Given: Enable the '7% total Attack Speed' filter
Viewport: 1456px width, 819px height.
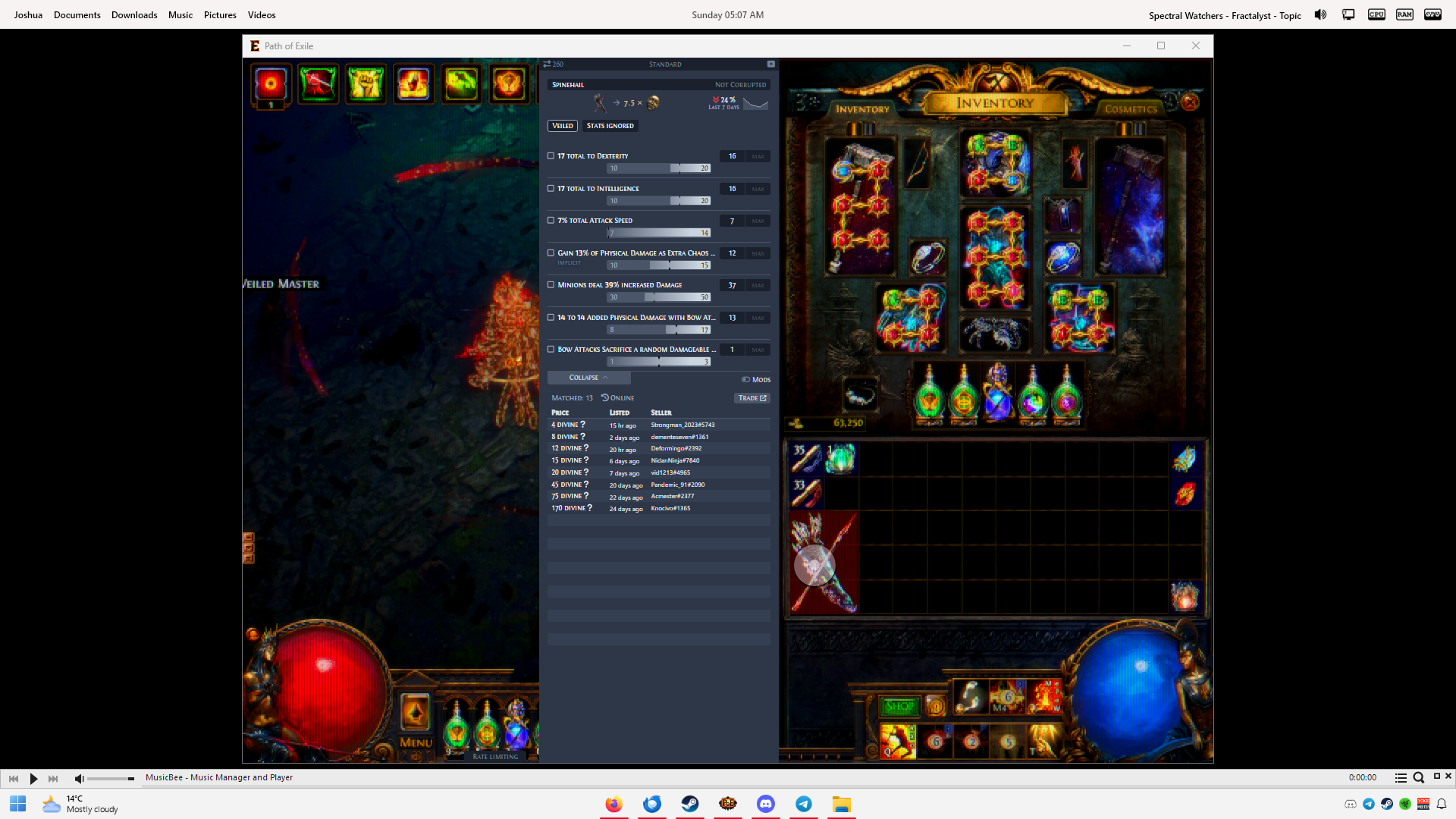Looking at the screenshot, I should pyautogui.click(x=551, y=221).
